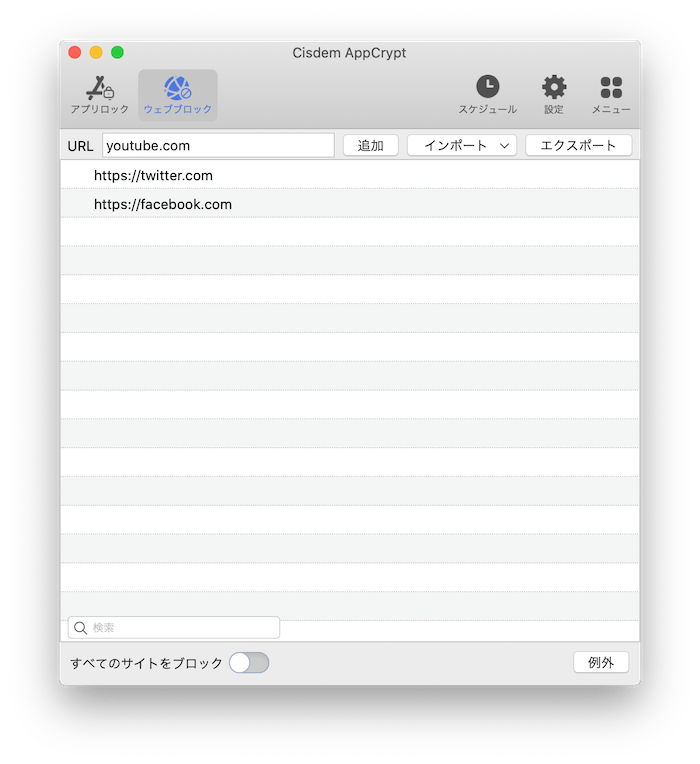Screen dimensions: 700x764
Task: Expand the インポート dropdown
Action: tap(462, 146)
